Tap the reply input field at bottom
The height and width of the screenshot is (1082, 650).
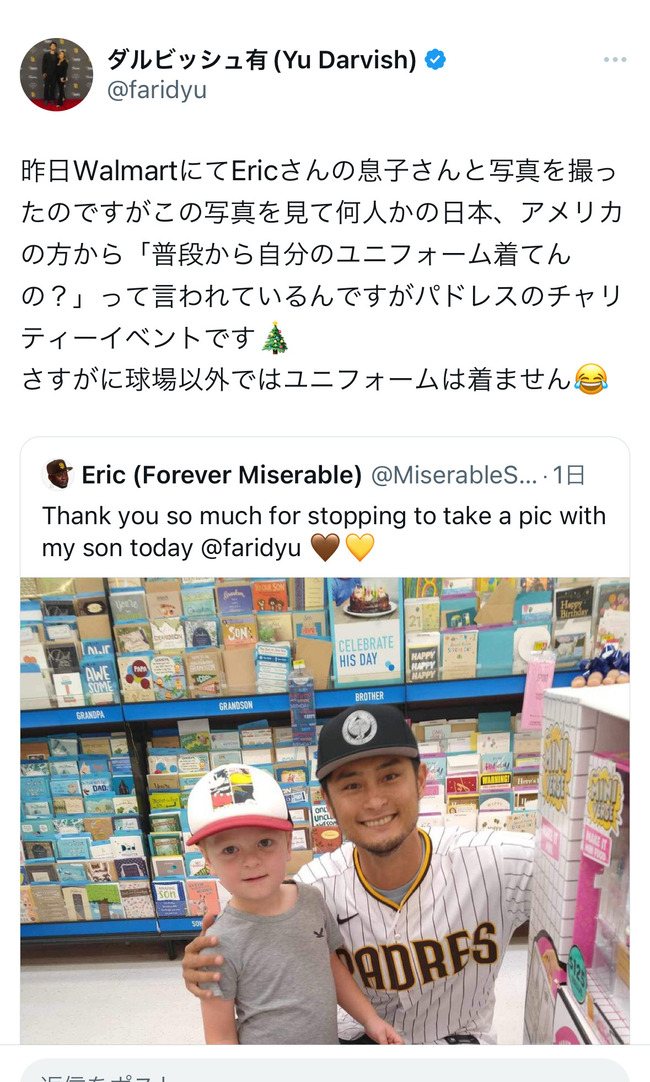pos(325,1072)
